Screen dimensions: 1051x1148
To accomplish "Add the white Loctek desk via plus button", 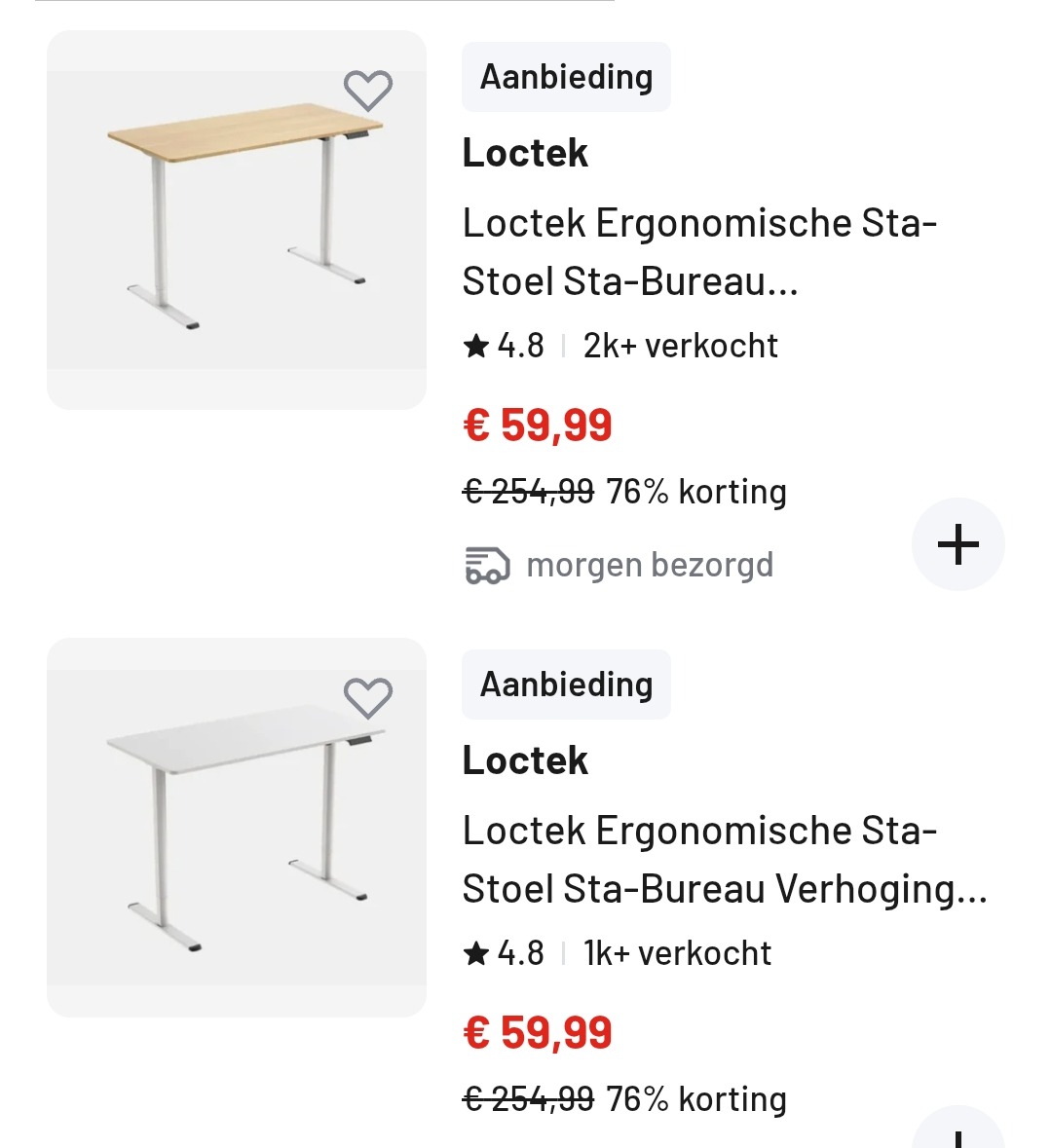I will pos(958,1128).
